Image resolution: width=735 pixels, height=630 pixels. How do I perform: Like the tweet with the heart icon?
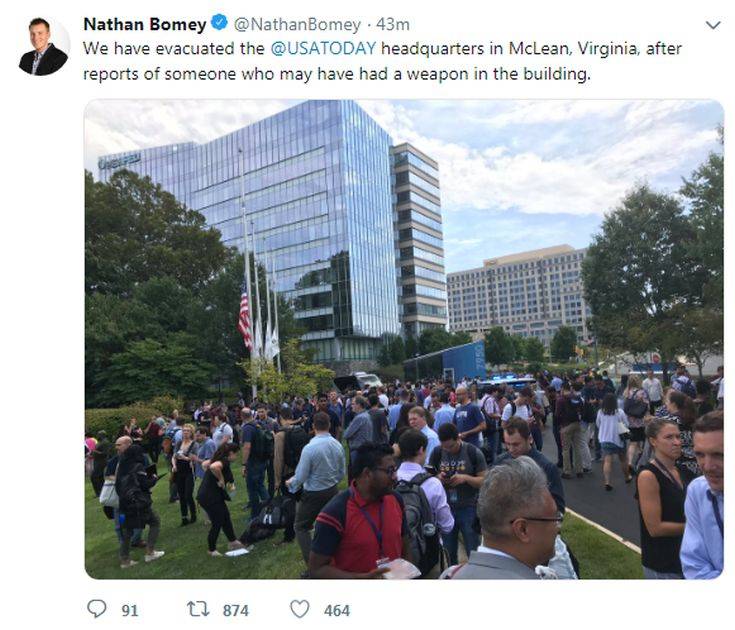[300, 609]
